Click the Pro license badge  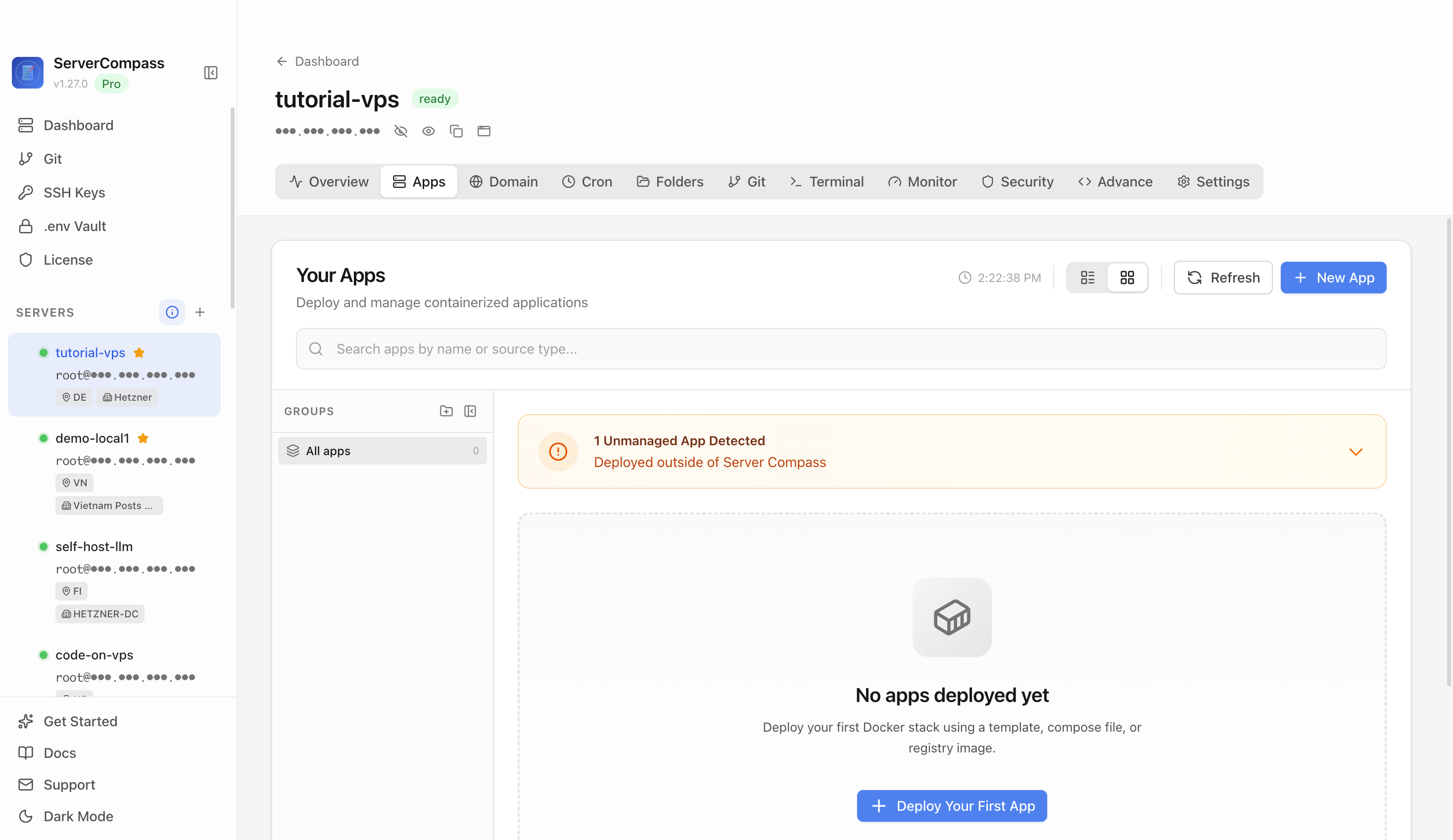pyautogui.click(x=111, y=84)
